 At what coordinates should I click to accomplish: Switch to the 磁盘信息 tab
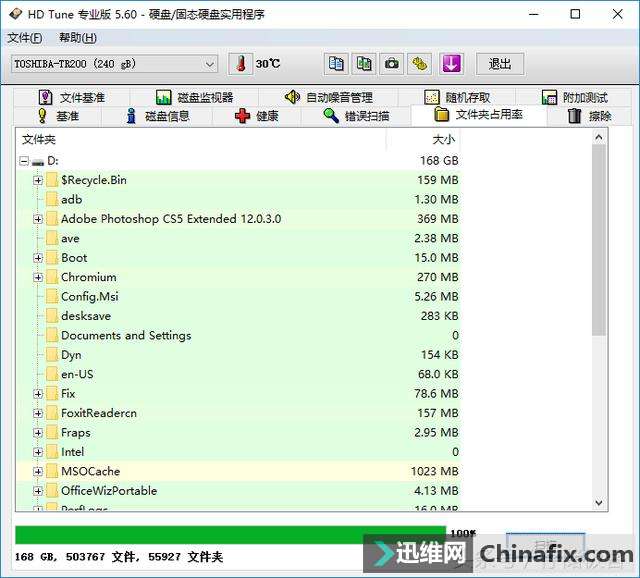coord(157,116)
